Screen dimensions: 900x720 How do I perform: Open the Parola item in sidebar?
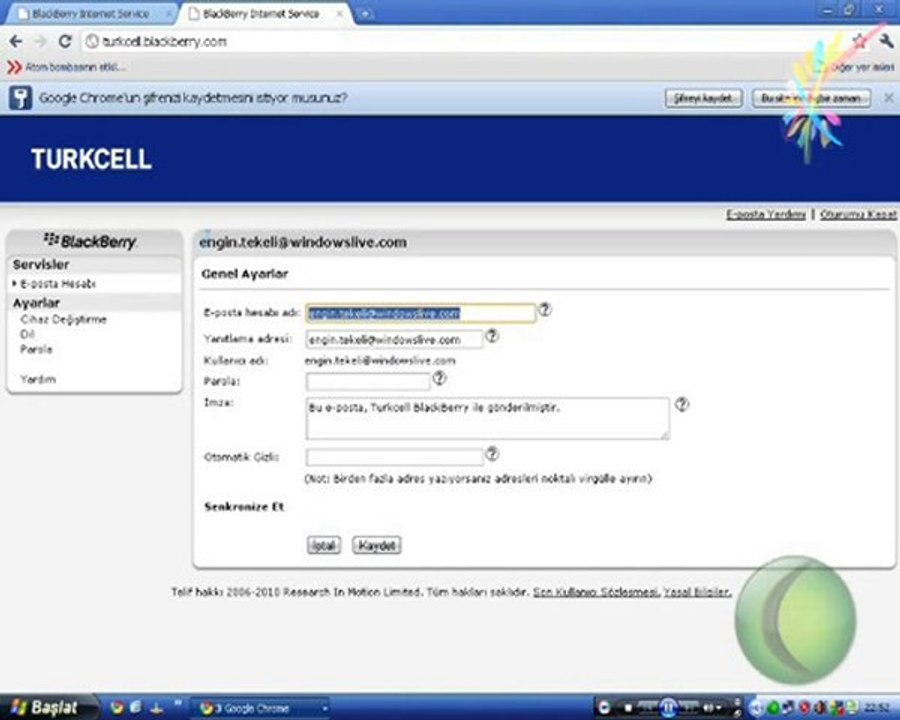[36, 349]
